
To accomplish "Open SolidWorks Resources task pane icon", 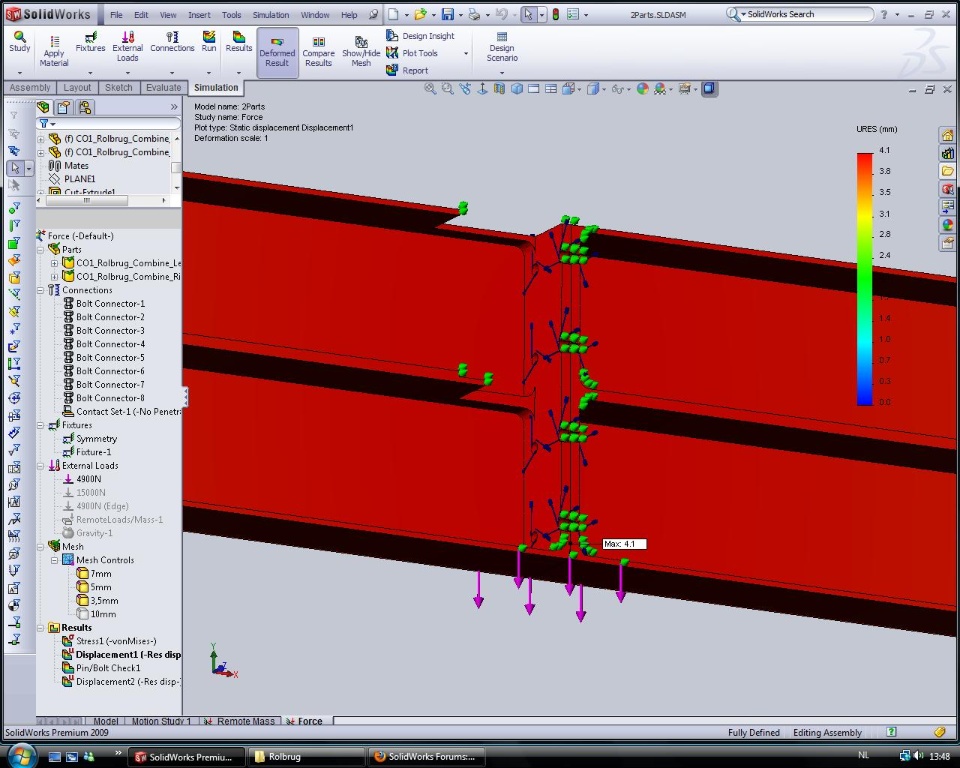I will pyautogui.click(x=947, y=135).
